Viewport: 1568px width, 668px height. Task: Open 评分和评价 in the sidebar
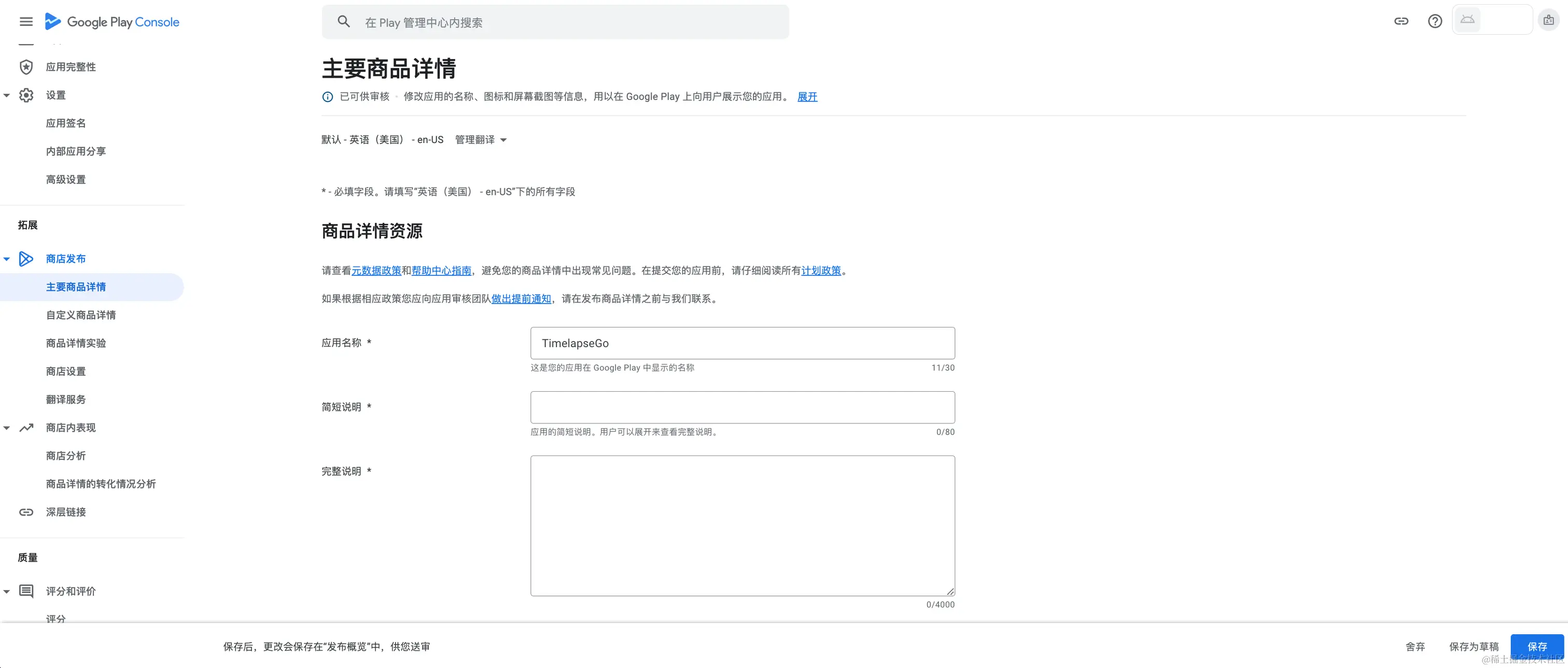tap(71, 591)
